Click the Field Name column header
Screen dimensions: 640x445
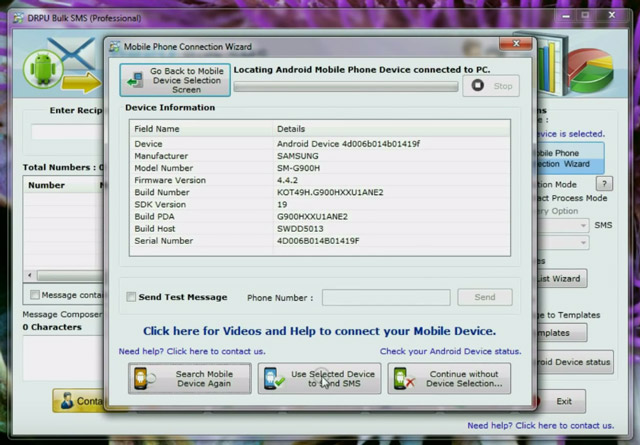pyautogui.click(x=201, y=129)
